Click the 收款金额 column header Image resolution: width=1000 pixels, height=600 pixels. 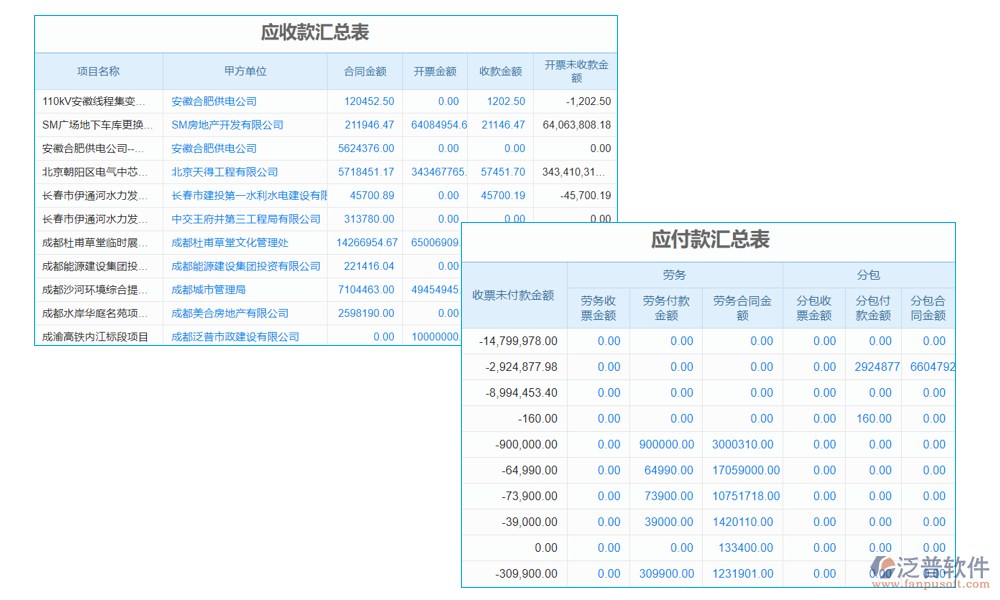pos(502,71)
